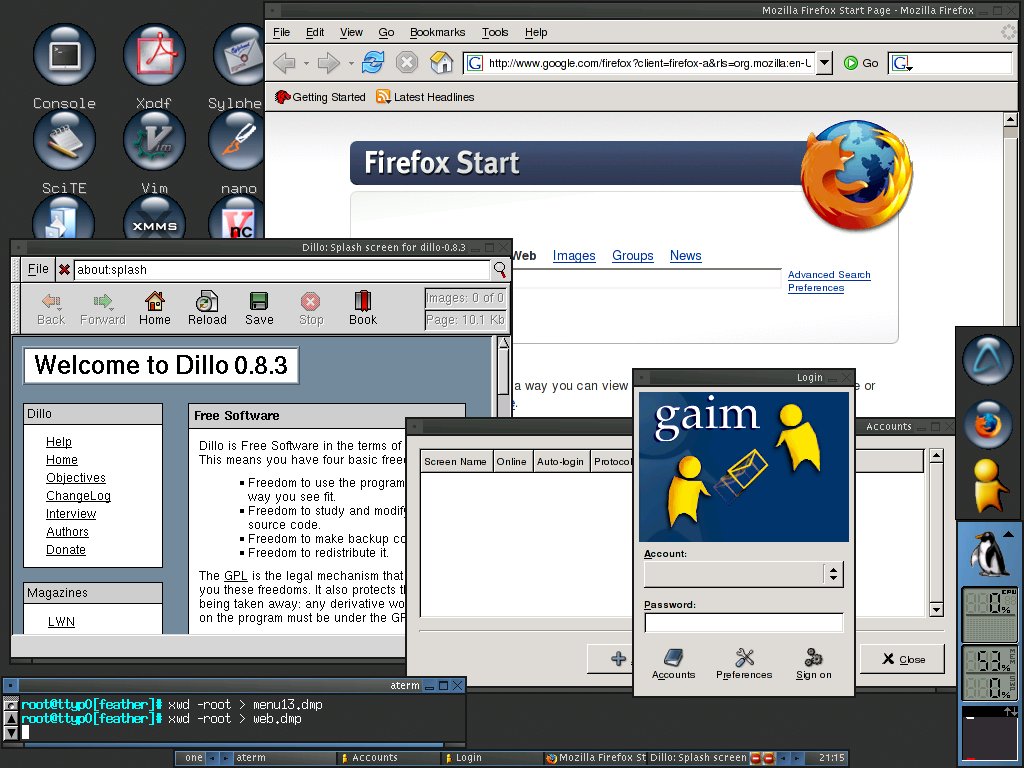Image resolution: width=1024 pixels, height=768 pixels.
Task: Launch the Console desktop icon
Action: tap(64, 55)
